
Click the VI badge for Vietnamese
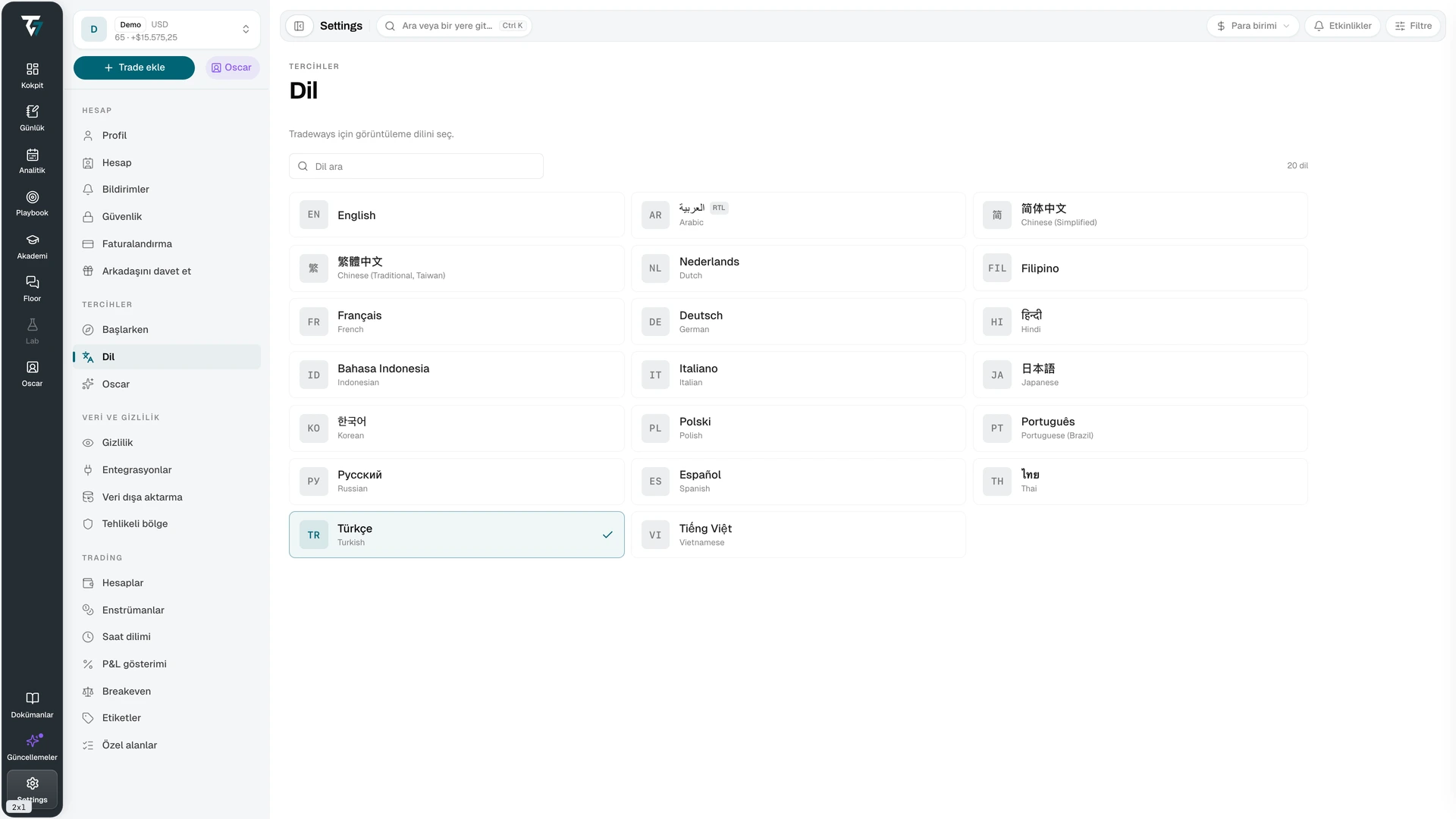pos(655,535)
